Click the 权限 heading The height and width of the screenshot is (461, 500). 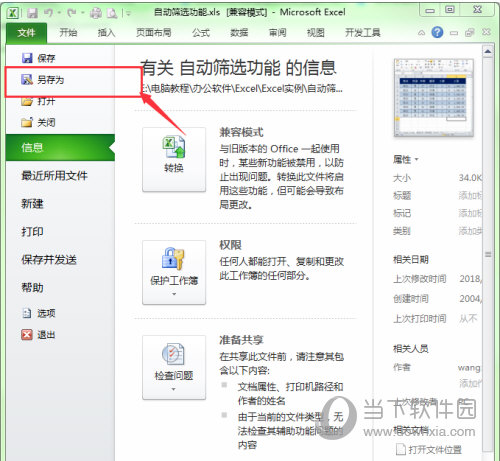230,245
